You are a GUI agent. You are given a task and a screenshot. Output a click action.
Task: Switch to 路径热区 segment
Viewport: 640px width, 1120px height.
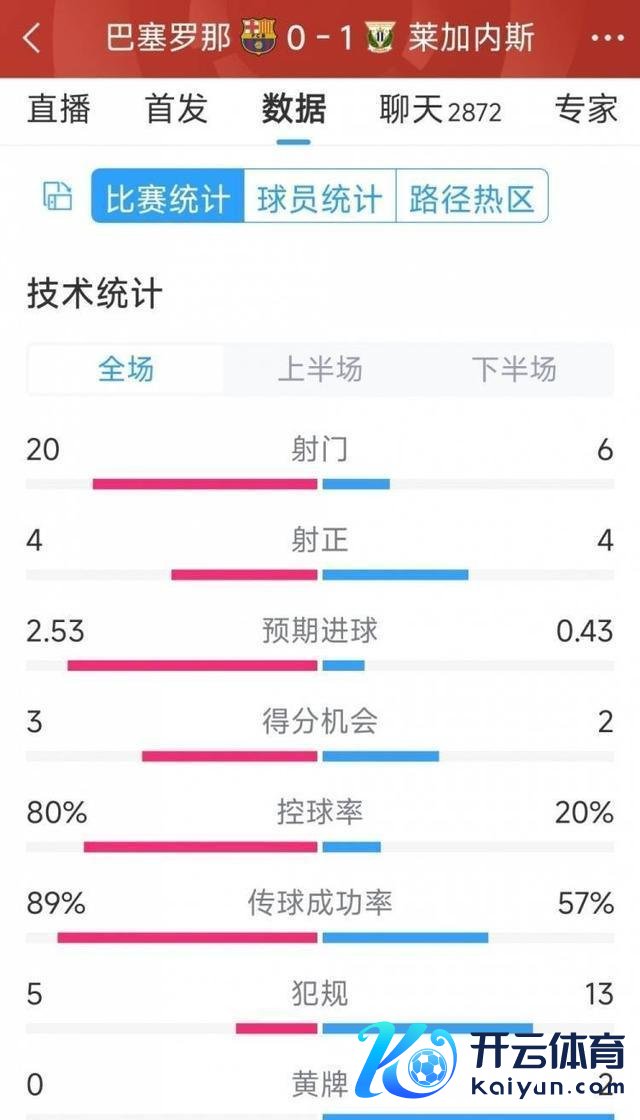[x=472, y=197]
